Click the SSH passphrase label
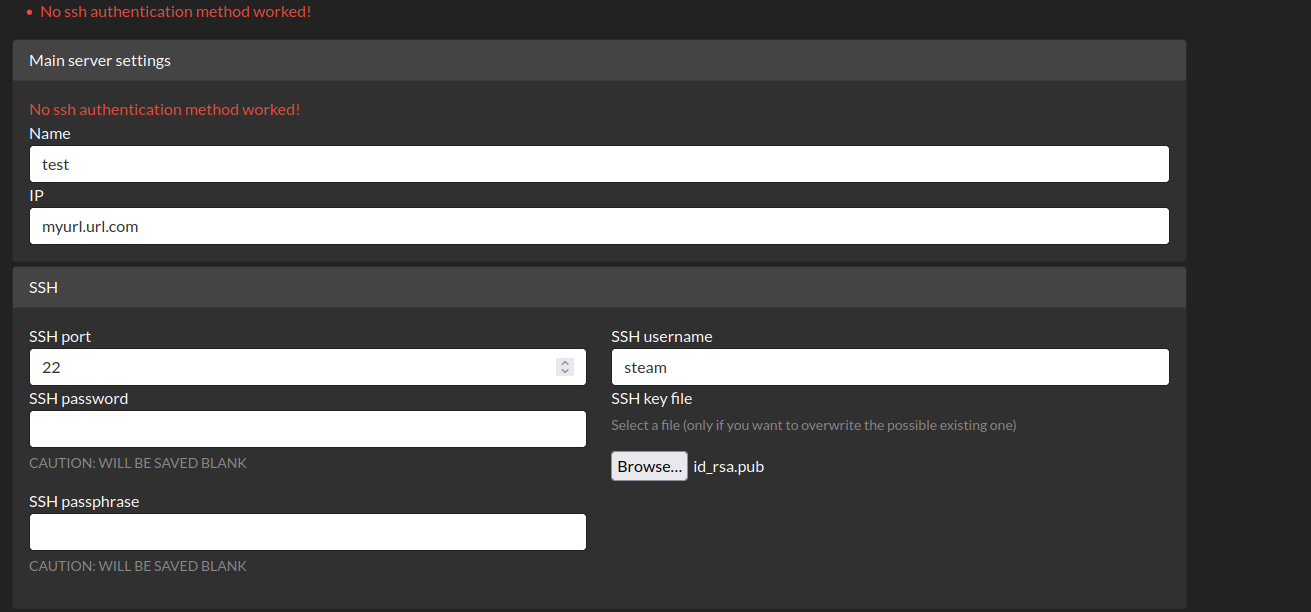Screen dimensions: 1311x612 84,501
